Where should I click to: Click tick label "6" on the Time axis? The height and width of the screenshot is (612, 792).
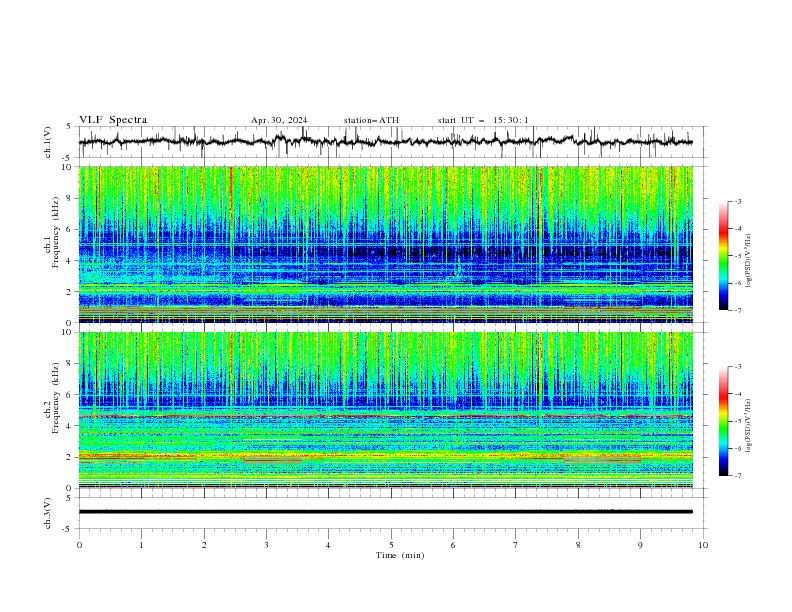click(x=453, y=545)
